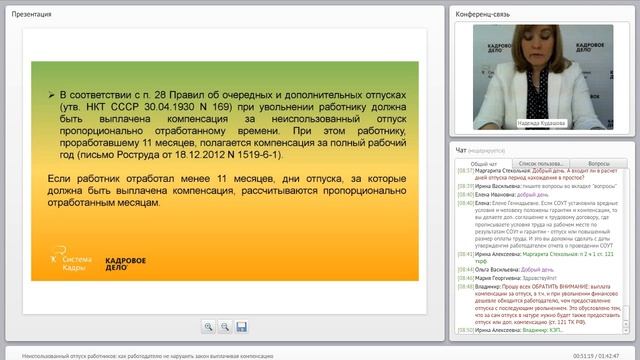This screenshot has height=360, width=640.
Task: Click chat scrollbar down arrow
Action: click(x=626, y=330)
